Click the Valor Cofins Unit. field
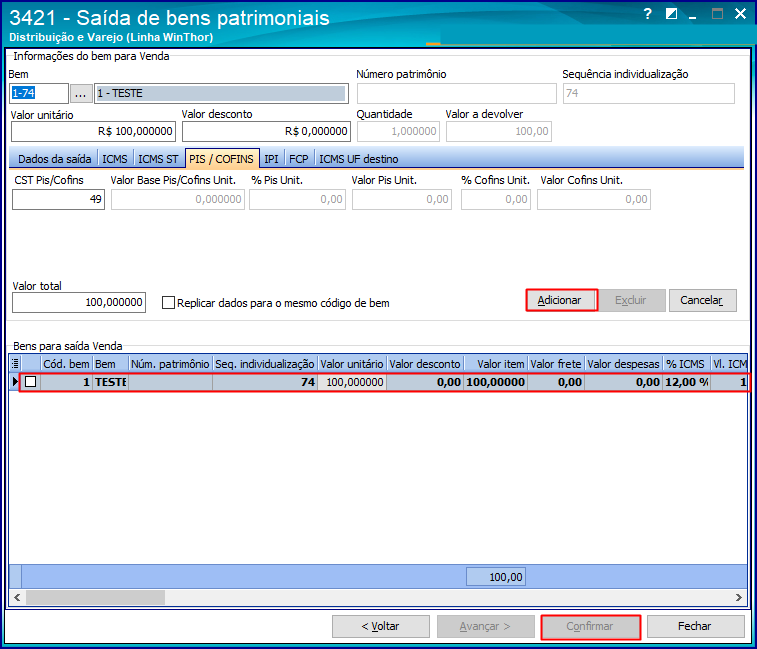Viewport: 757px width, 649px height. click(x=594, y=199)
